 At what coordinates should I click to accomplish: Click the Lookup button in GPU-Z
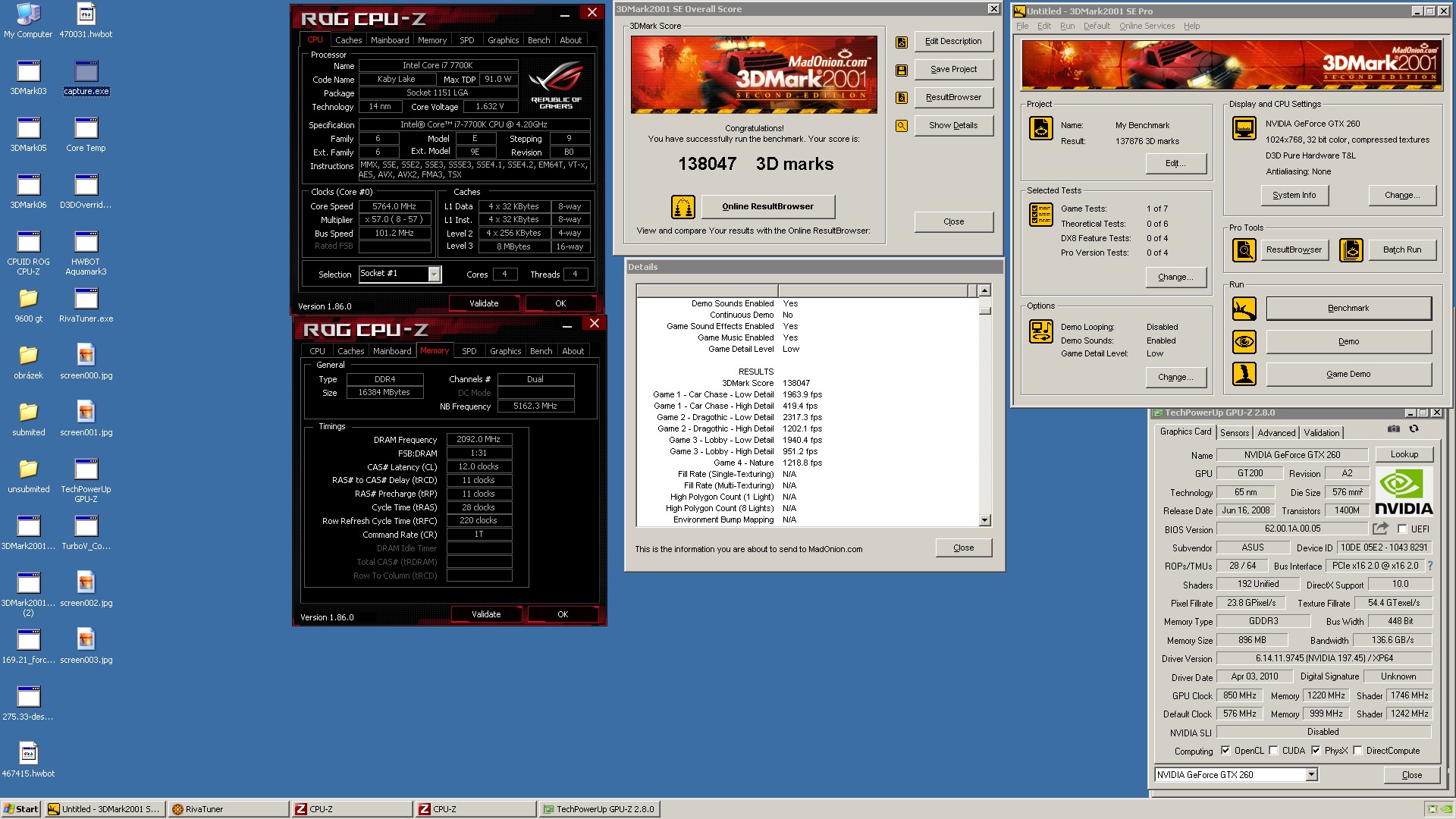pos(1404,454)
